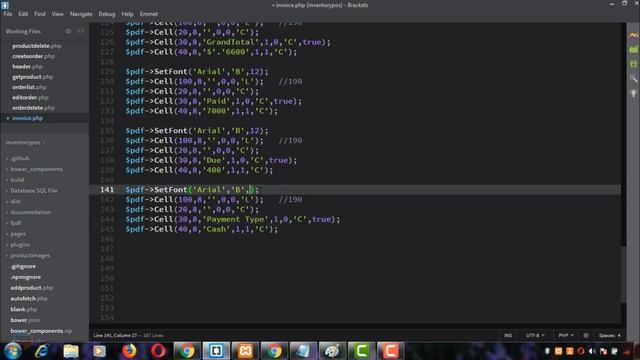Open autofetch.php in project tree

click(29, 298)
